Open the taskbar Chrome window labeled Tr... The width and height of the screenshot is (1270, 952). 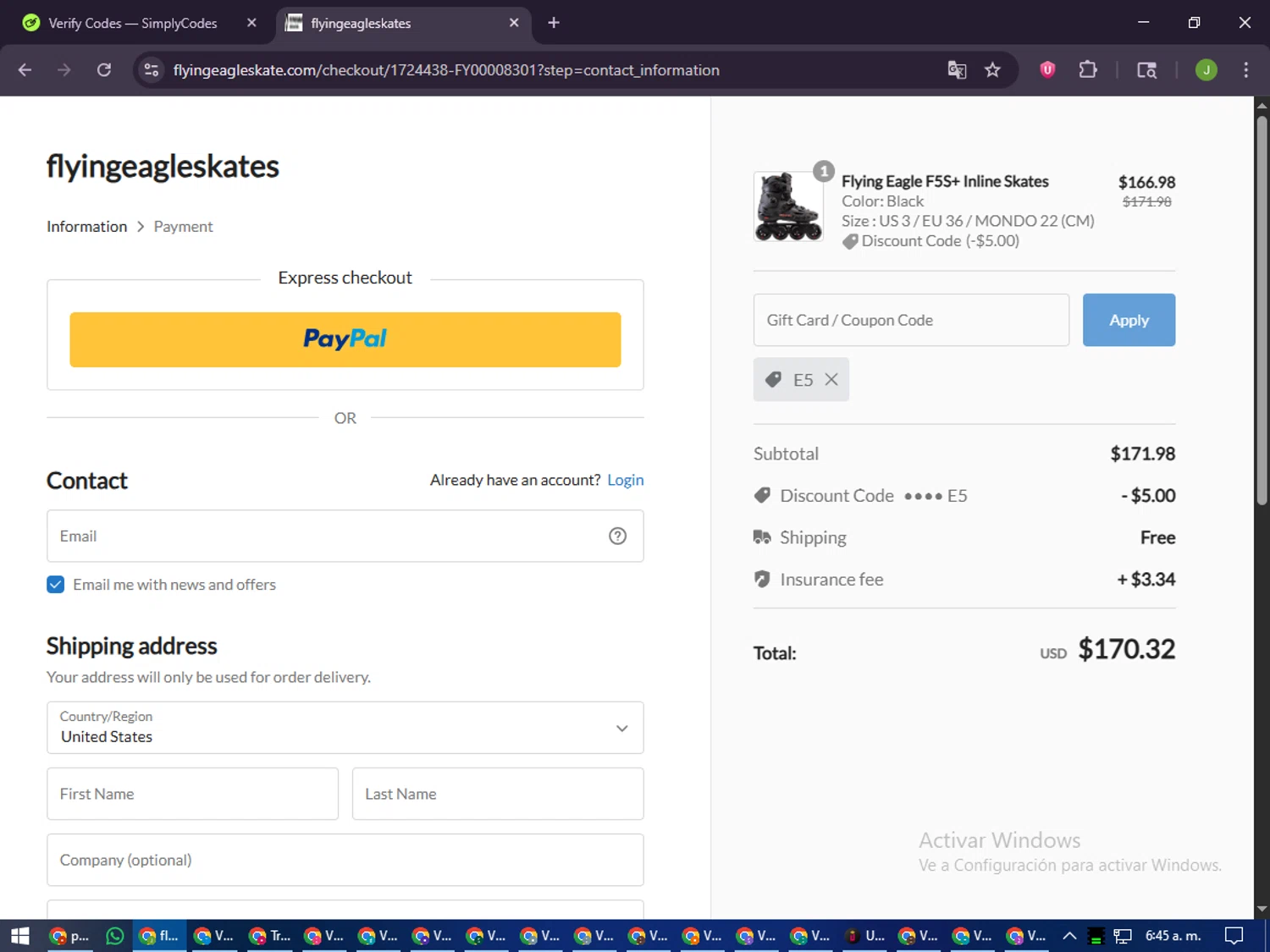(269, 936)
